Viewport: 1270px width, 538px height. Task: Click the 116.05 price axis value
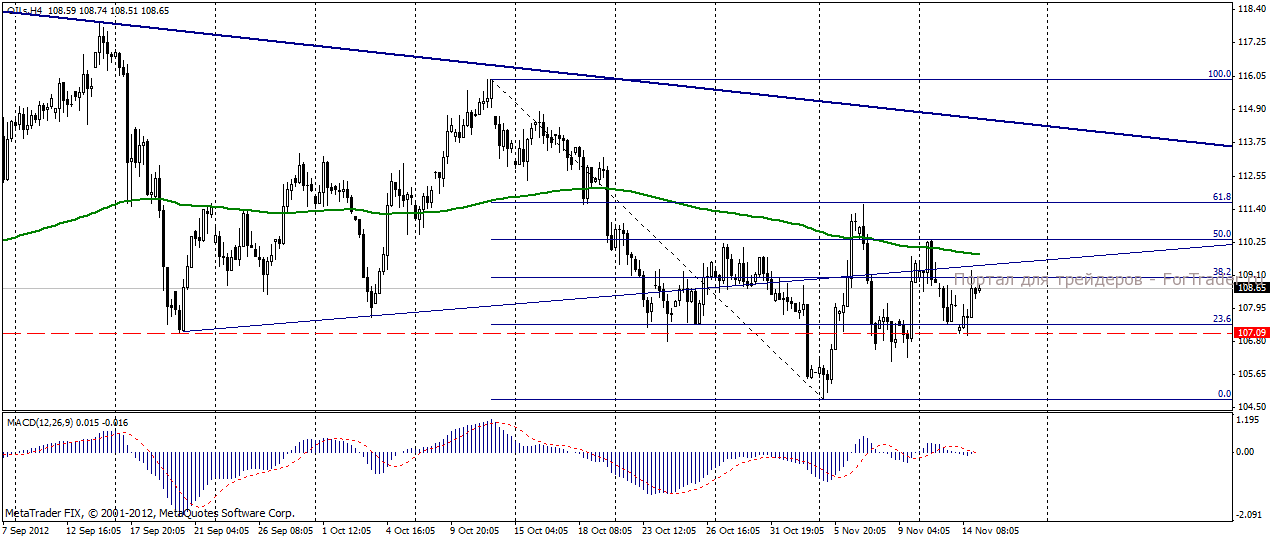pyautogui.click(x=1250, y=75)
